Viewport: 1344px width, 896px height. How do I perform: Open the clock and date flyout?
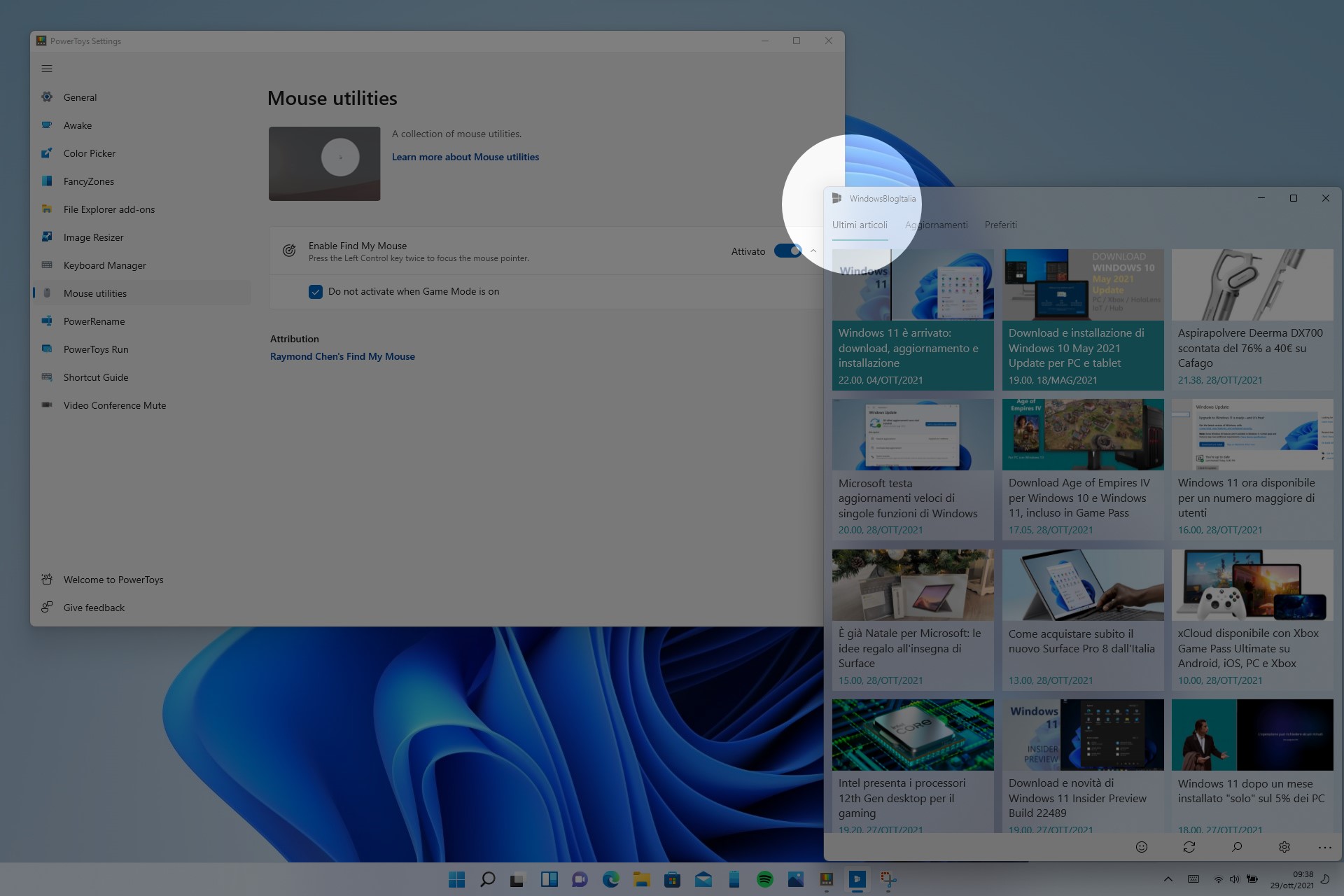click(x=1292, y=880)
